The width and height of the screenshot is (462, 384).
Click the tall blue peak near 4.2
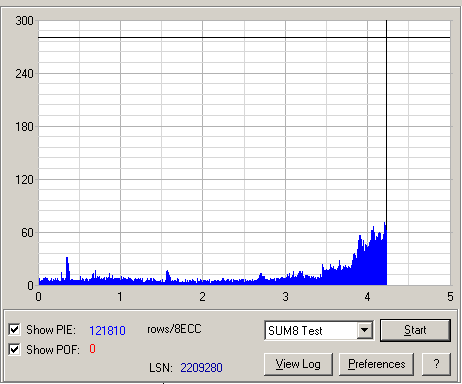click(x=385, y=253)
